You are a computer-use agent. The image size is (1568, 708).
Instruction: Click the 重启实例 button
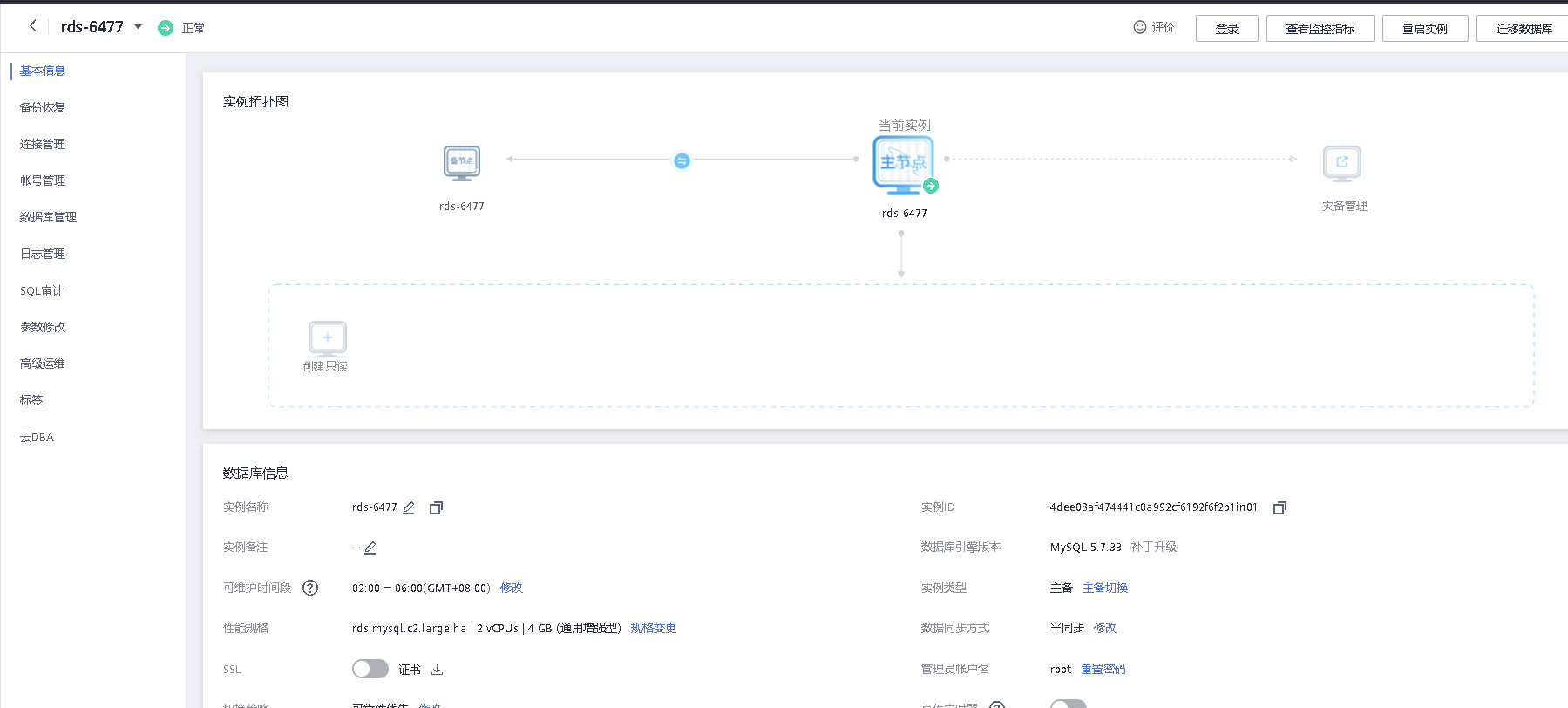(x=1424, y=29)
